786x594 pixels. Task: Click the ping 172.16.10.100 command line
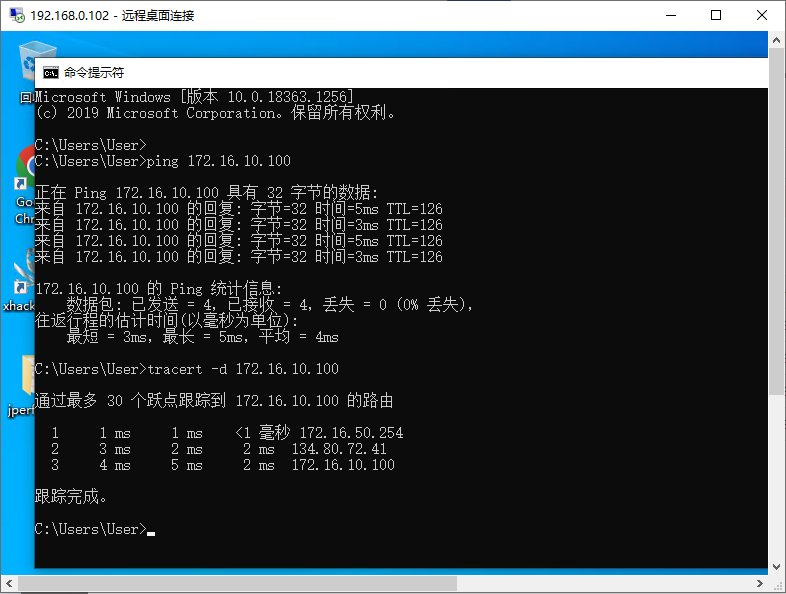pos(162,161)
